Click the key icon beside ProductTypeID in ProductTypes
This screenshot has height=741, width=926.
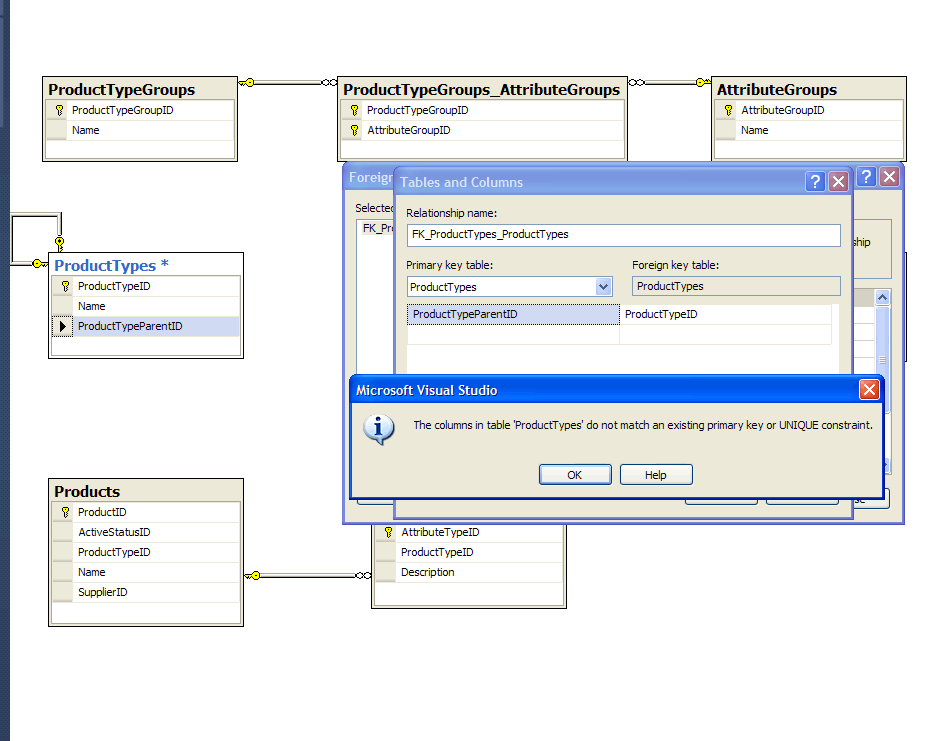tap(63, 286)
